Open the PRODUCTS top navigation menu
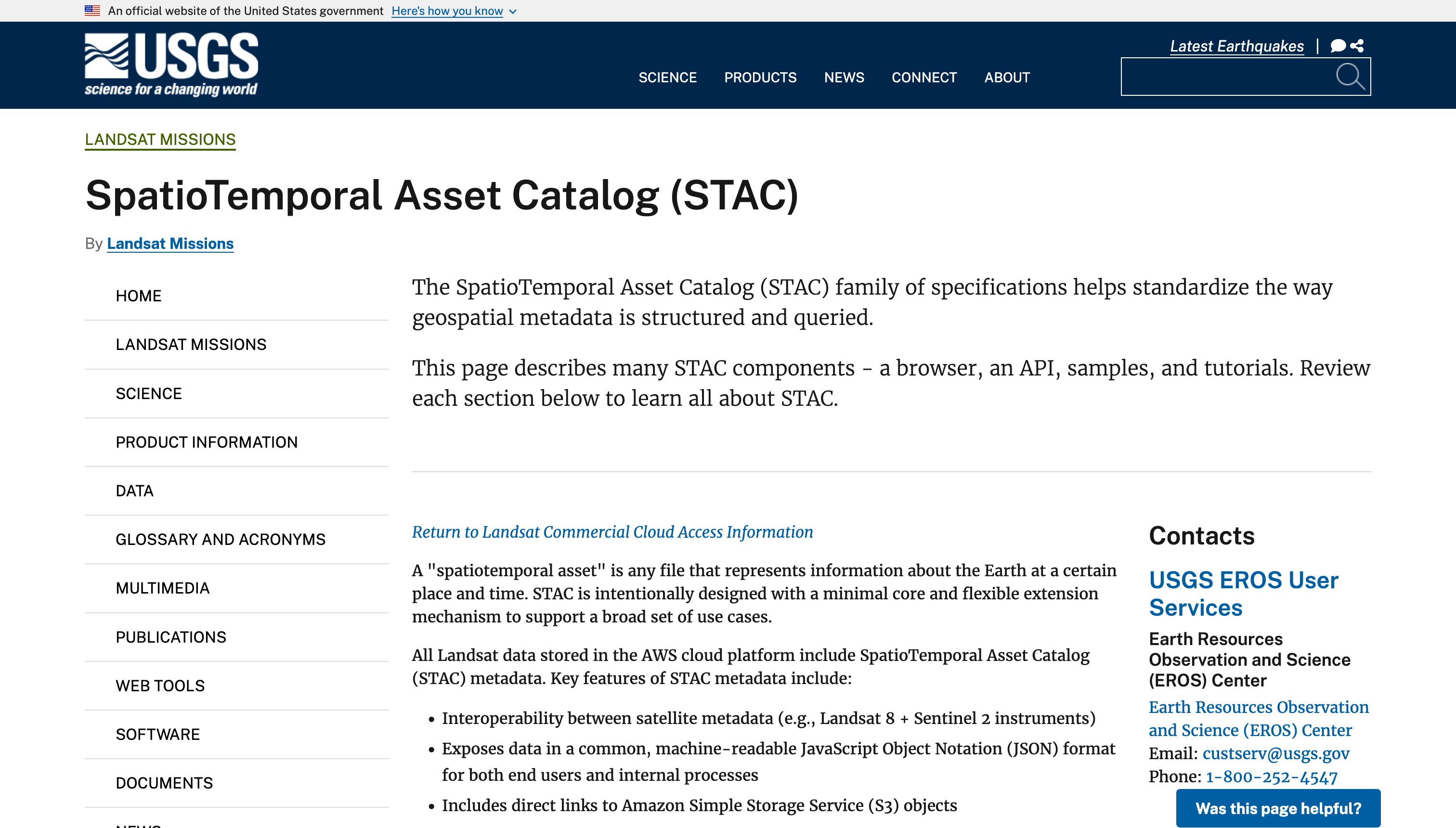The width and height of the screenshot is (1456, 828). pos(760,78)
